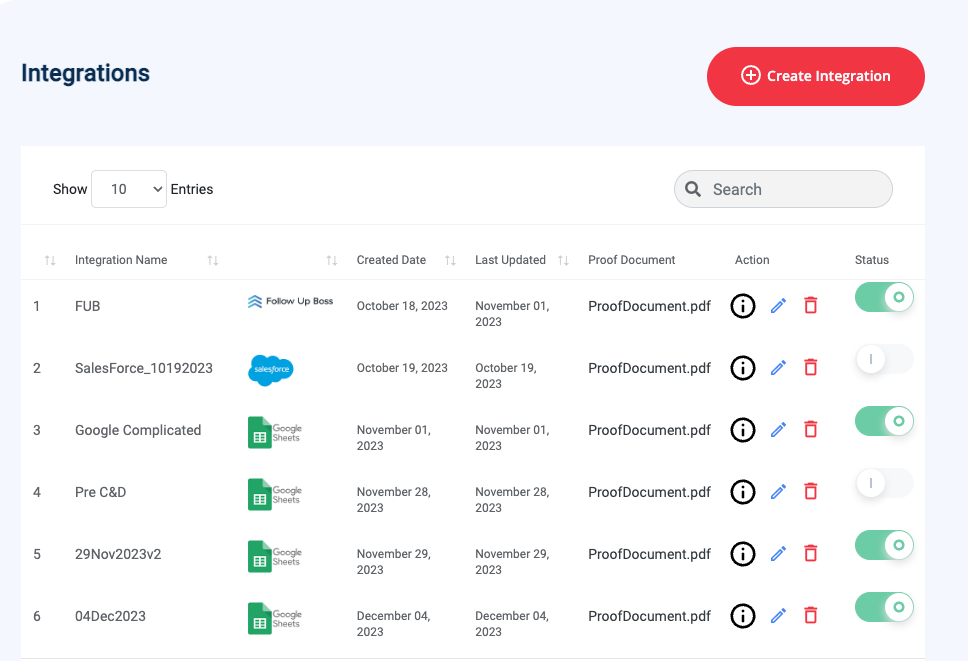Screen dimensions: 968x661
Task: Turn on the Pre C&D status switch
Action: (884, 484)
